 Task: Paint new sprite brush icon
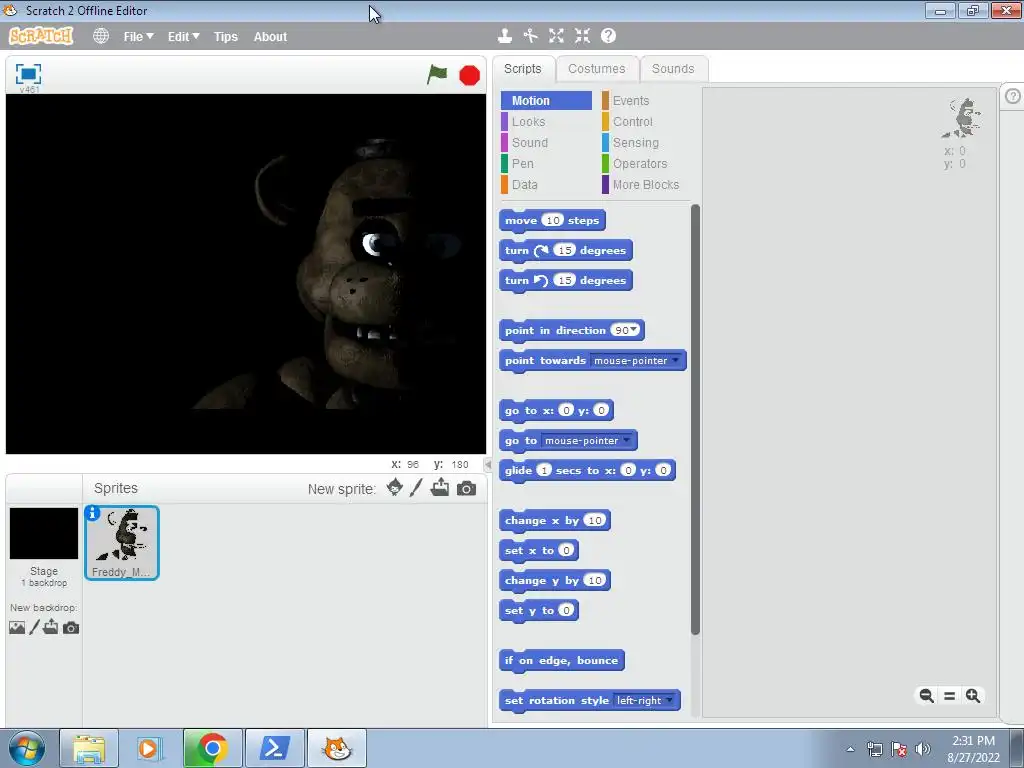tap(416, 487)
